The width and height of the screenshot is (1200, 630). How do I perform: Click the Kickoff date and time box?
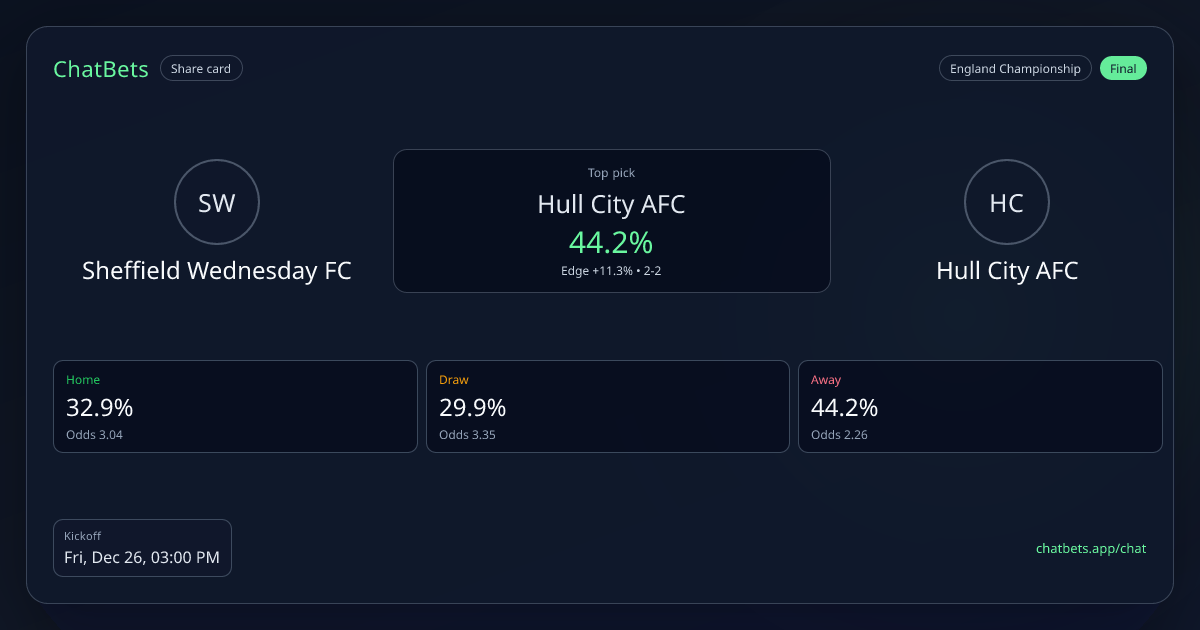(142, 548)
